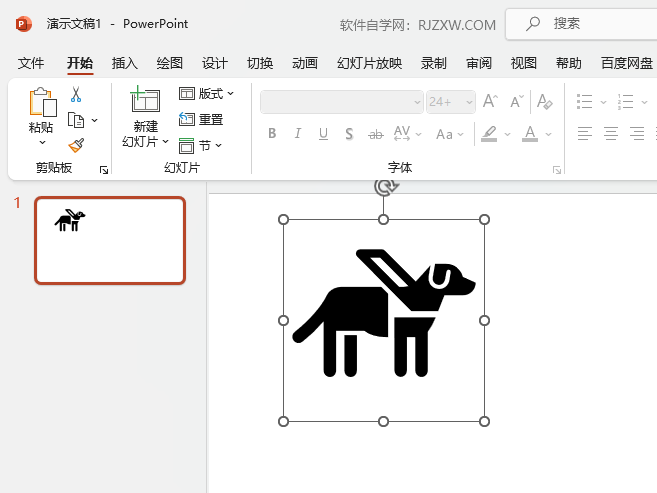This screenshot has width=657, height=493.
Task: Switch to the Design (设计) tab
Action: point(215,63)
